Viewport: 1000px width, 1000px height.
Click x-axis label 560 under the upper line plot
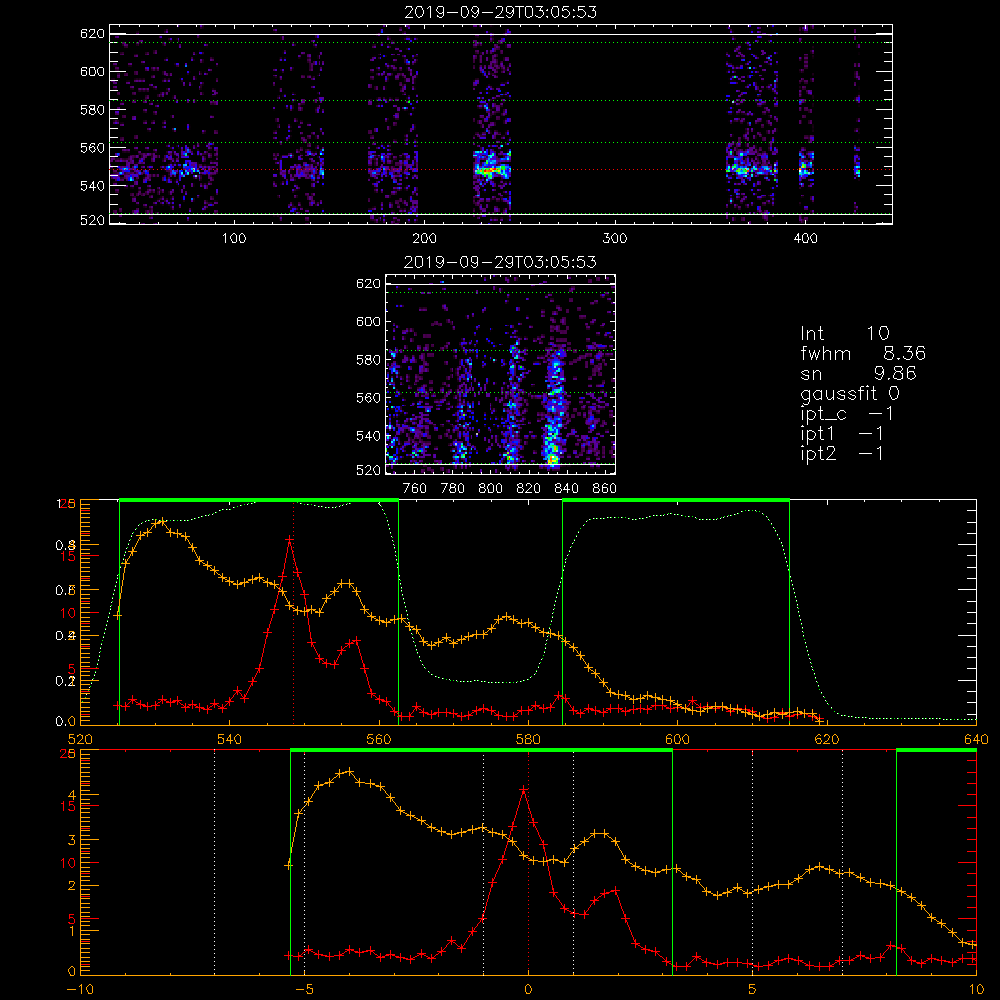point(379,740)
